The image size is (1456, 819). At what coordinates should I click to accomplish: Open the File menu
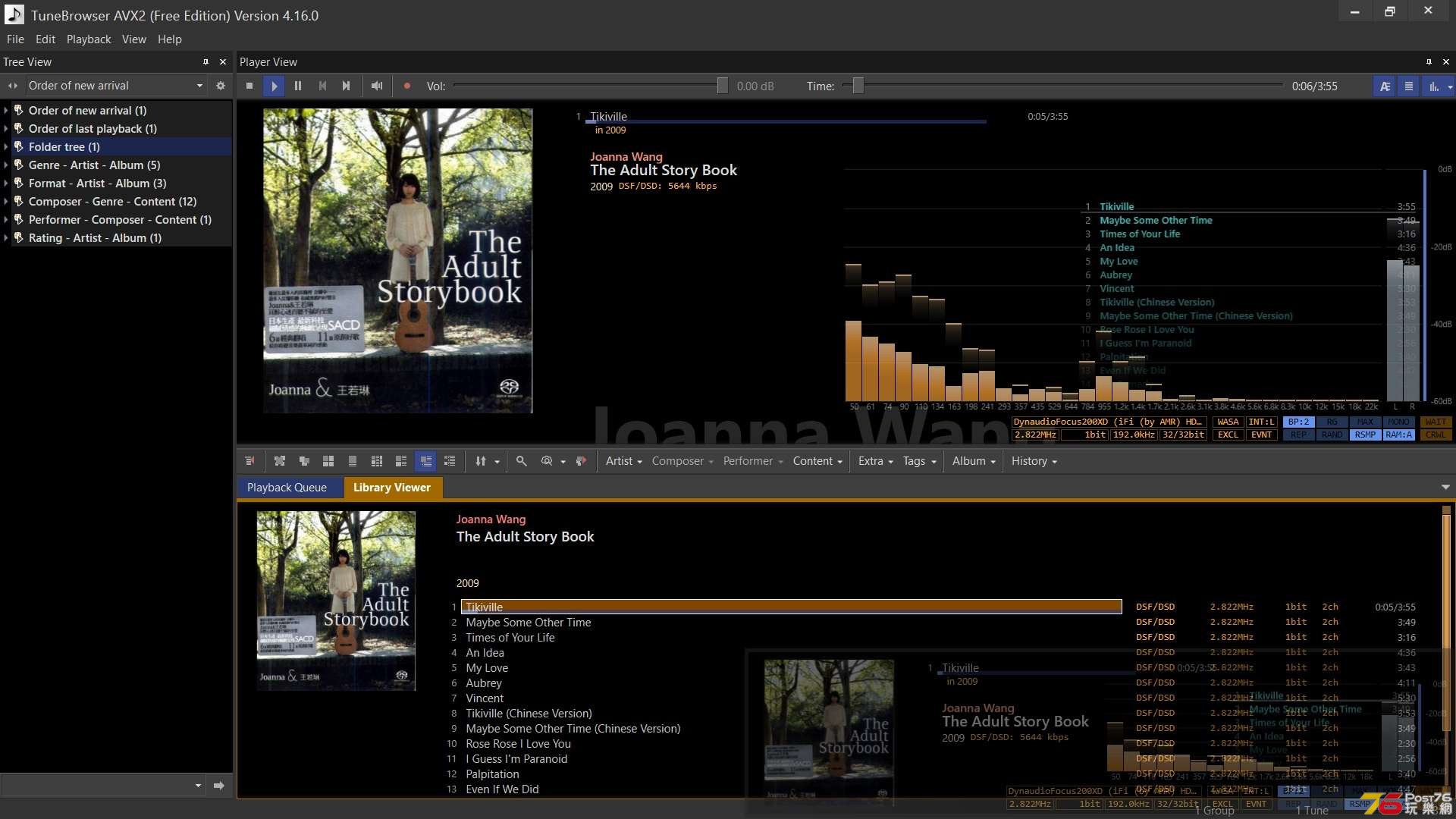[x=15, y=39]
